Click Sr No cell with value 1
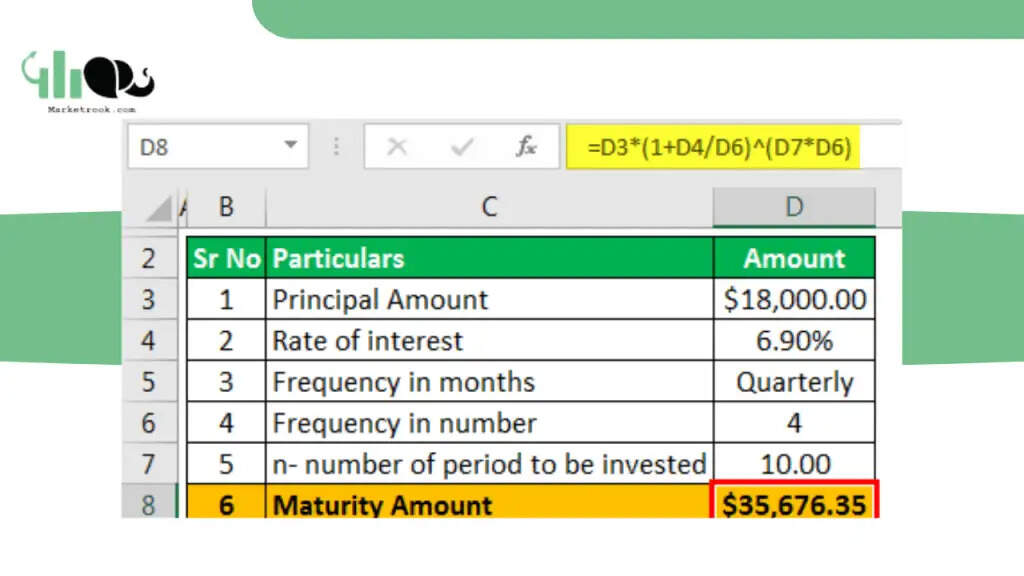This screenshot has width=1024, height=576. [x=227, y=300]
